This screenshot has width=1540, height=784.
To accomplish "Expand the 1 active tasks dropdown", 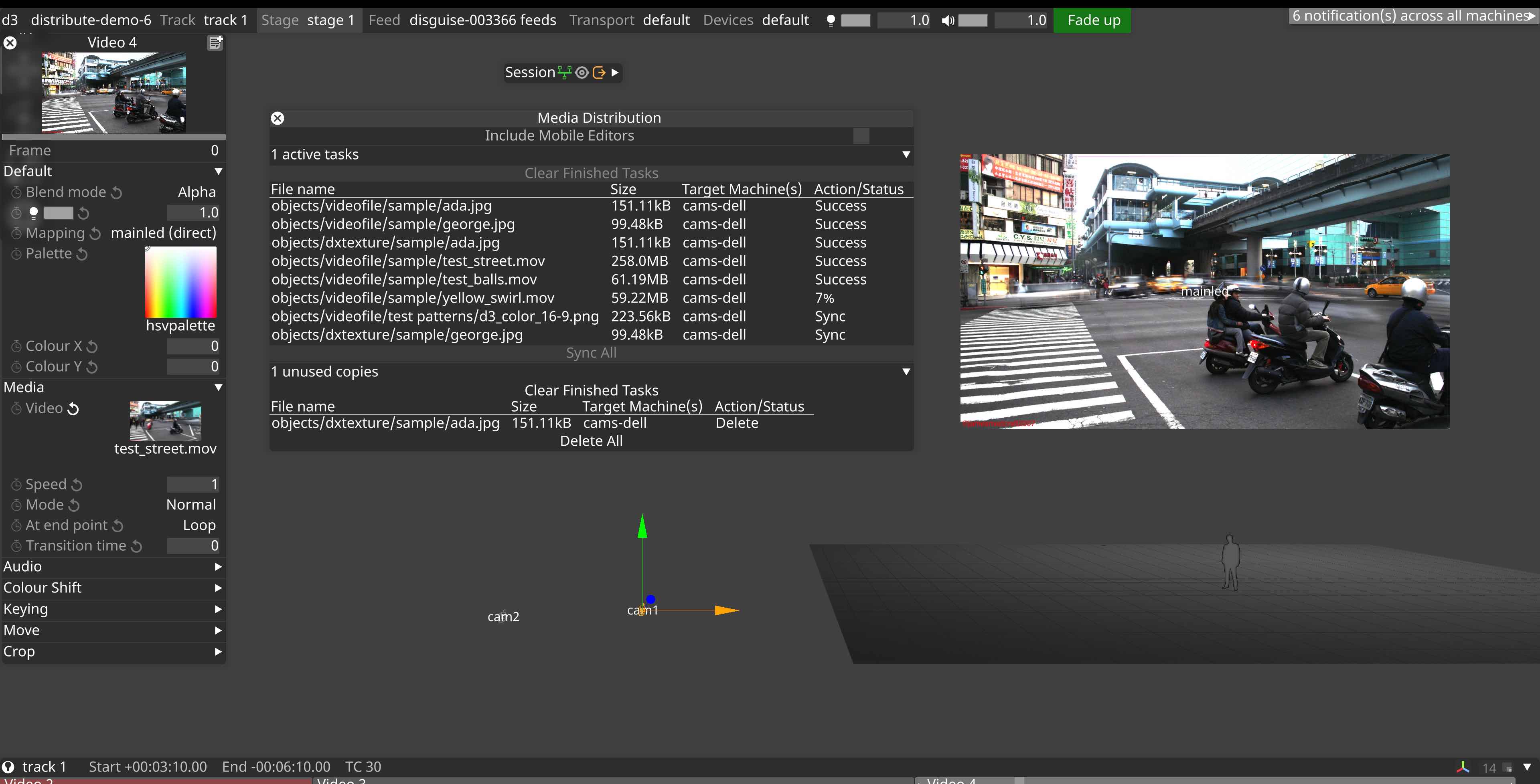I will (x=906, y=154).
